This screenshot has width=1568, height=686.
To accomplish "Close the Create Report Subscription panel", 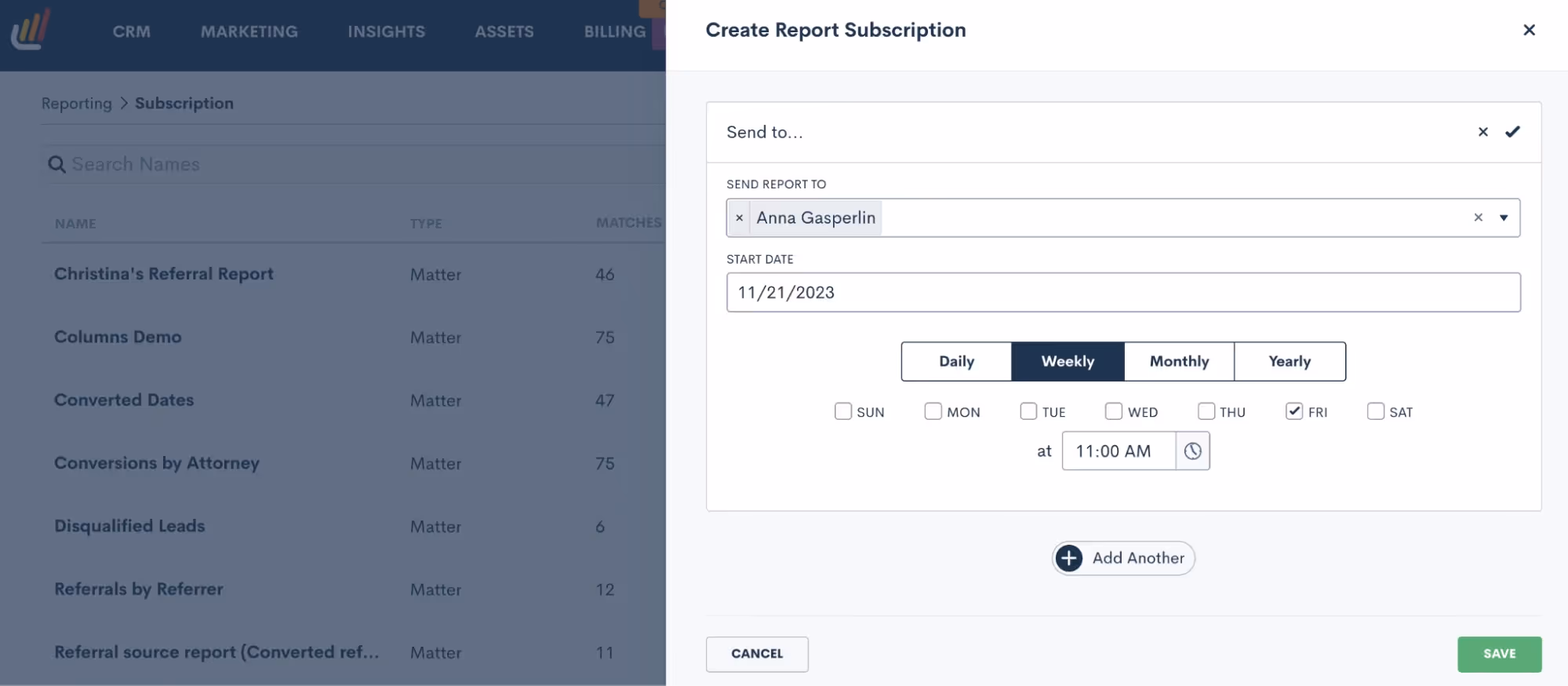I will click(1529, 30).
